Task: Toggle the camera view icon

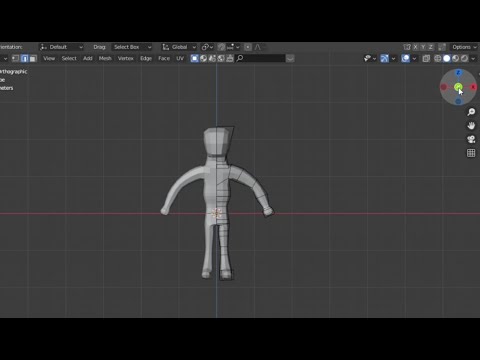Action: click(471, 139)
